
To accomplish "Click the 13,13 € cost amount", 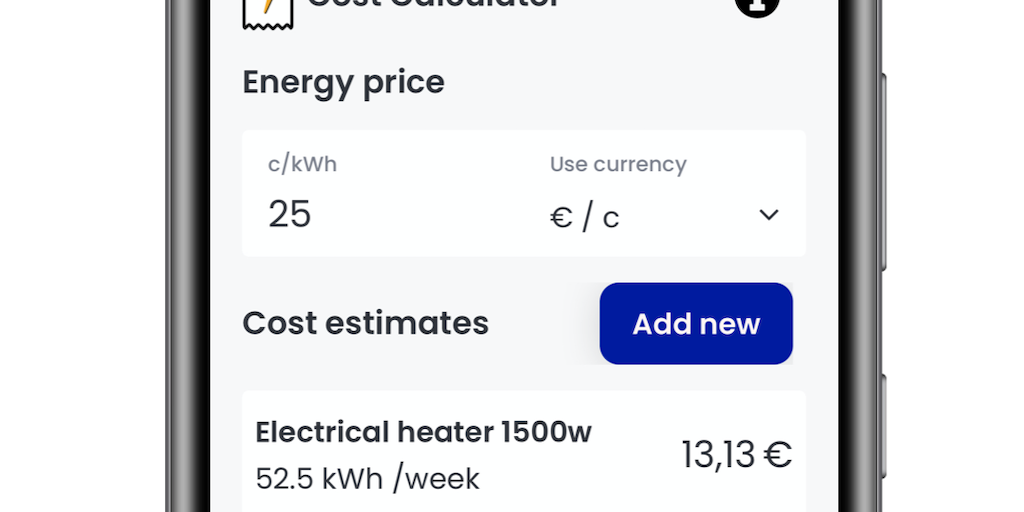I will pyautogui.click(x=736, y=454).
